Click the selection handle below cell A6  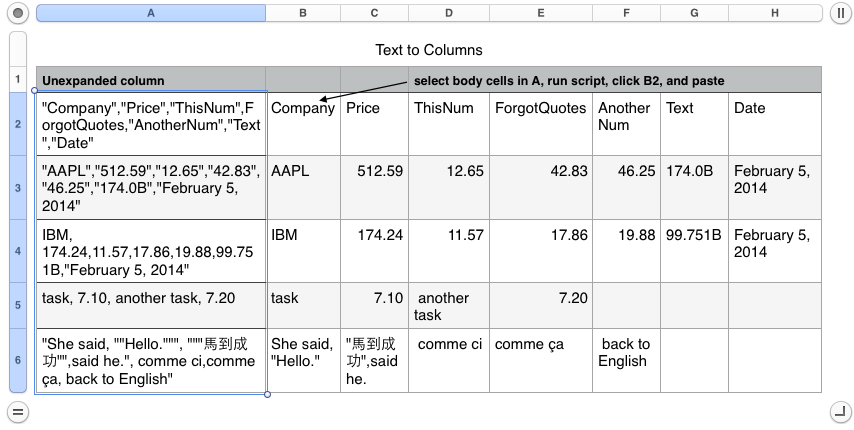[x=267, y=394]
